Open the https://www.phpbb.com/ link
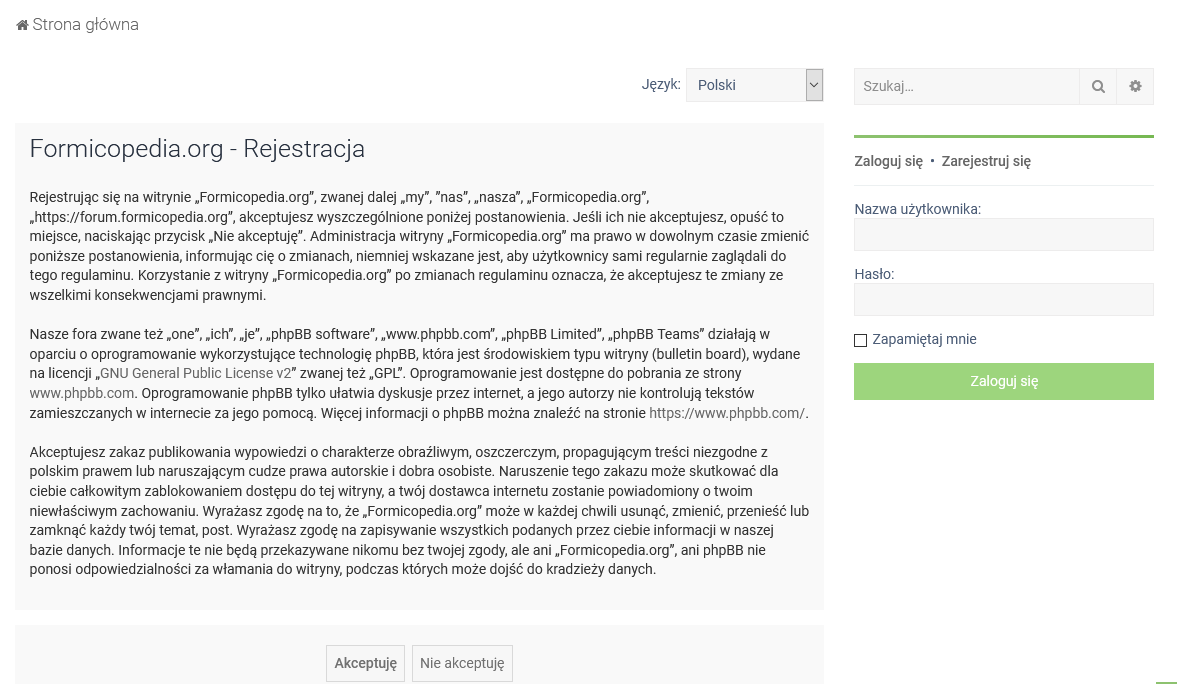 pyautogui.click(x=726, y=413)
